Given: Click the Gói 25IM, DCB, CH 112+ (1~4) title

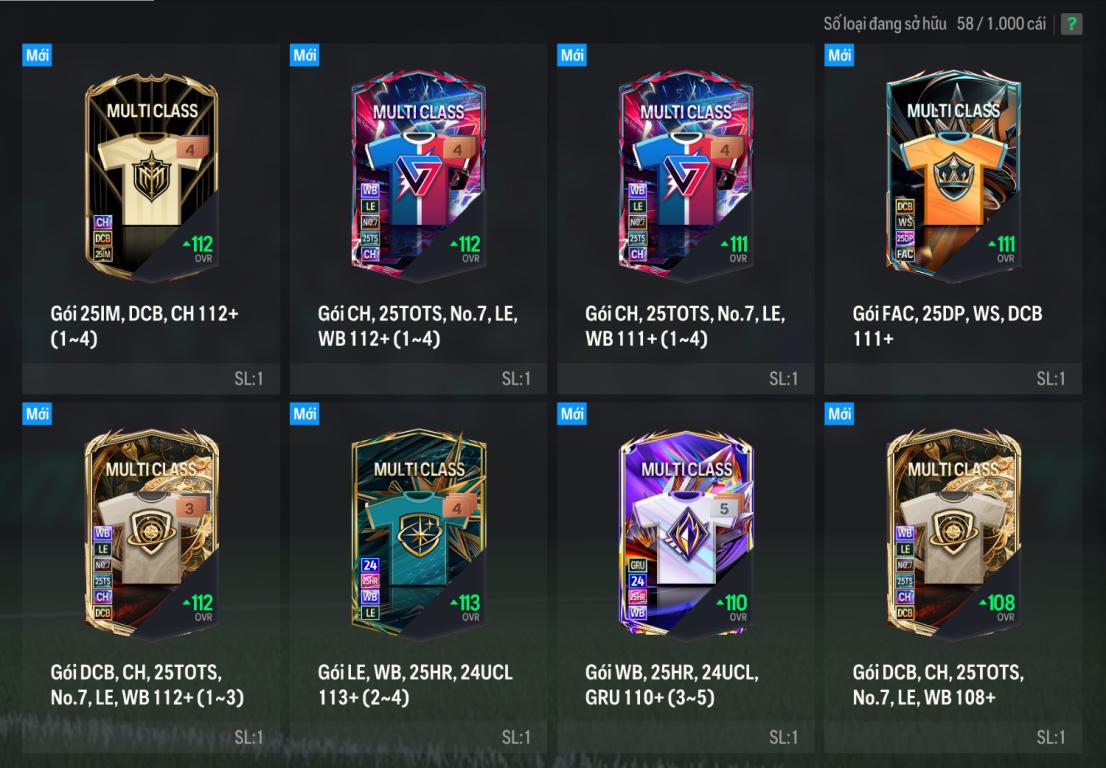Looking at the screenshot, I should tap(145, 326).
